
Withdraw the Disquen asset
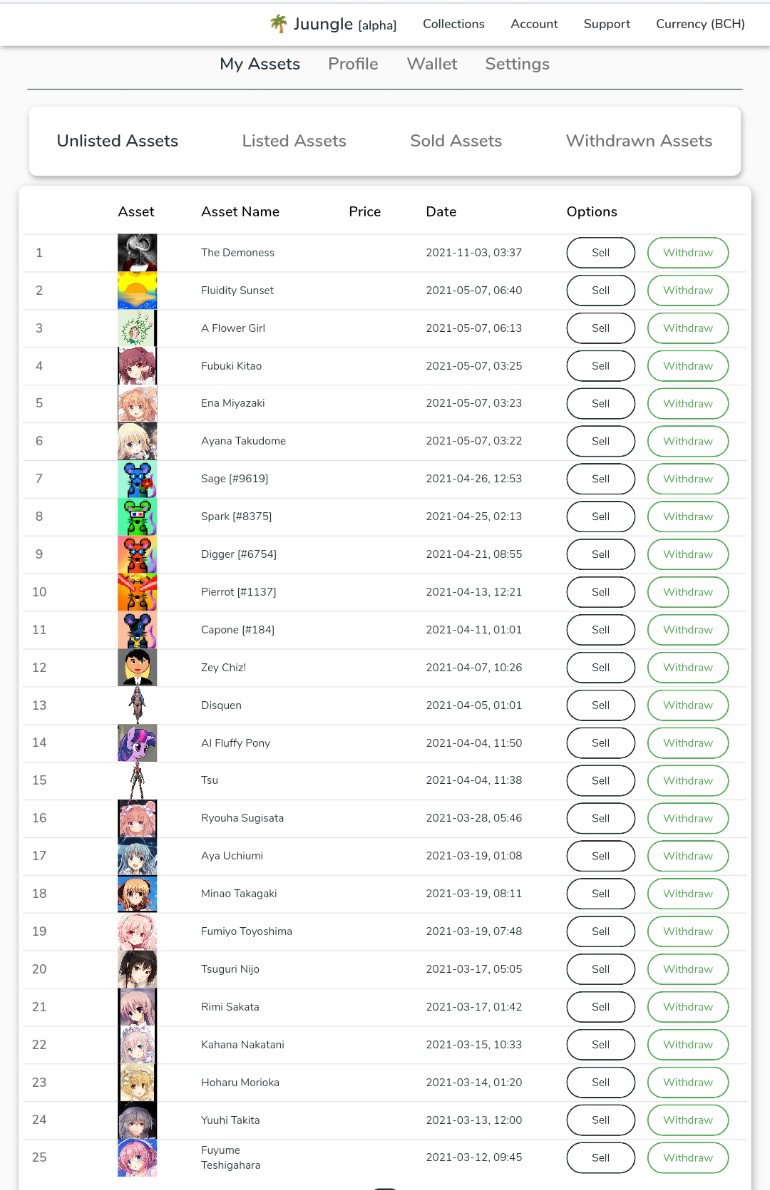point(688,705)
